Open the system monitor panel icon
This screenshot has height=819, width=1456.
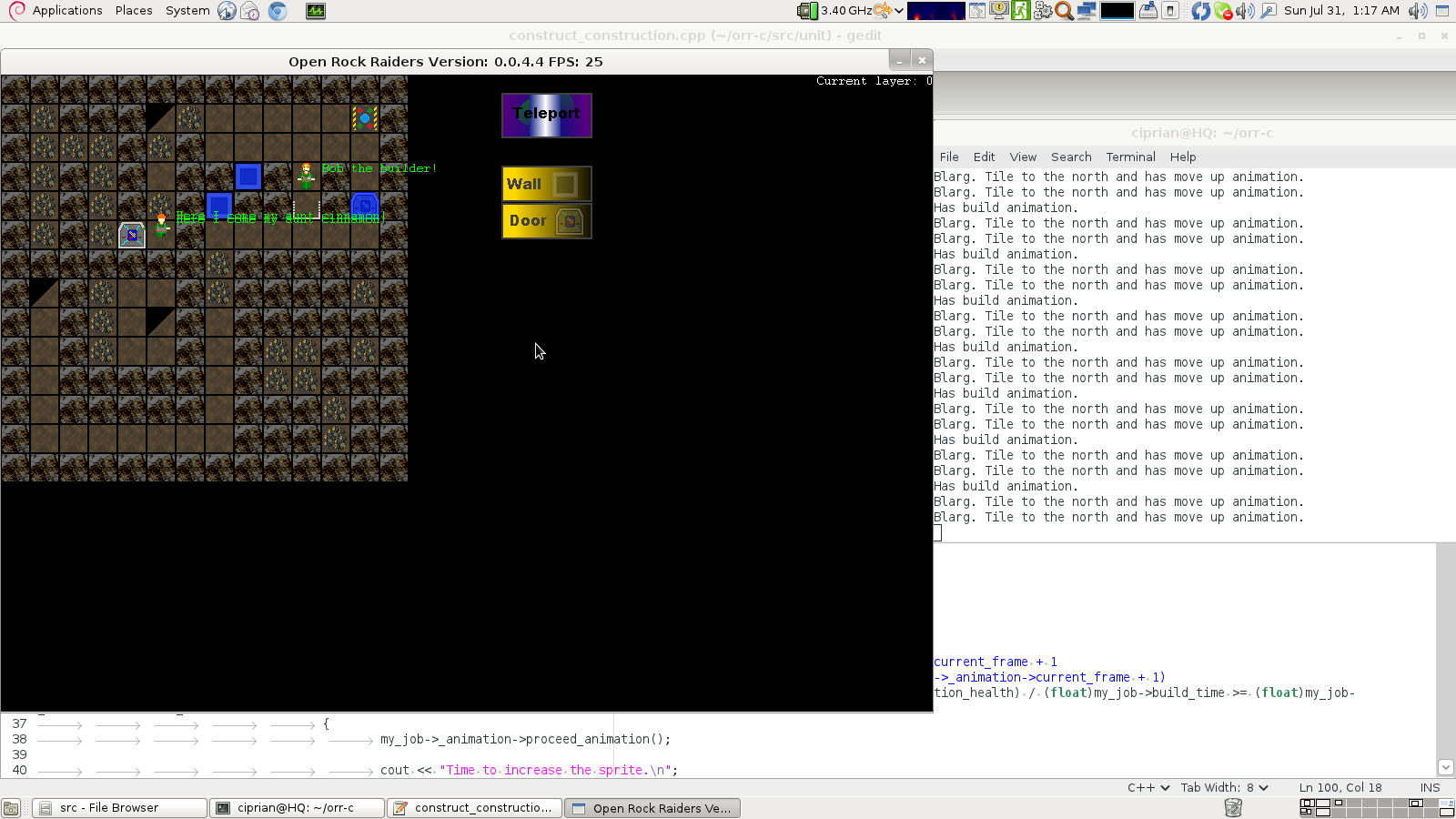[x=316, y=11]
